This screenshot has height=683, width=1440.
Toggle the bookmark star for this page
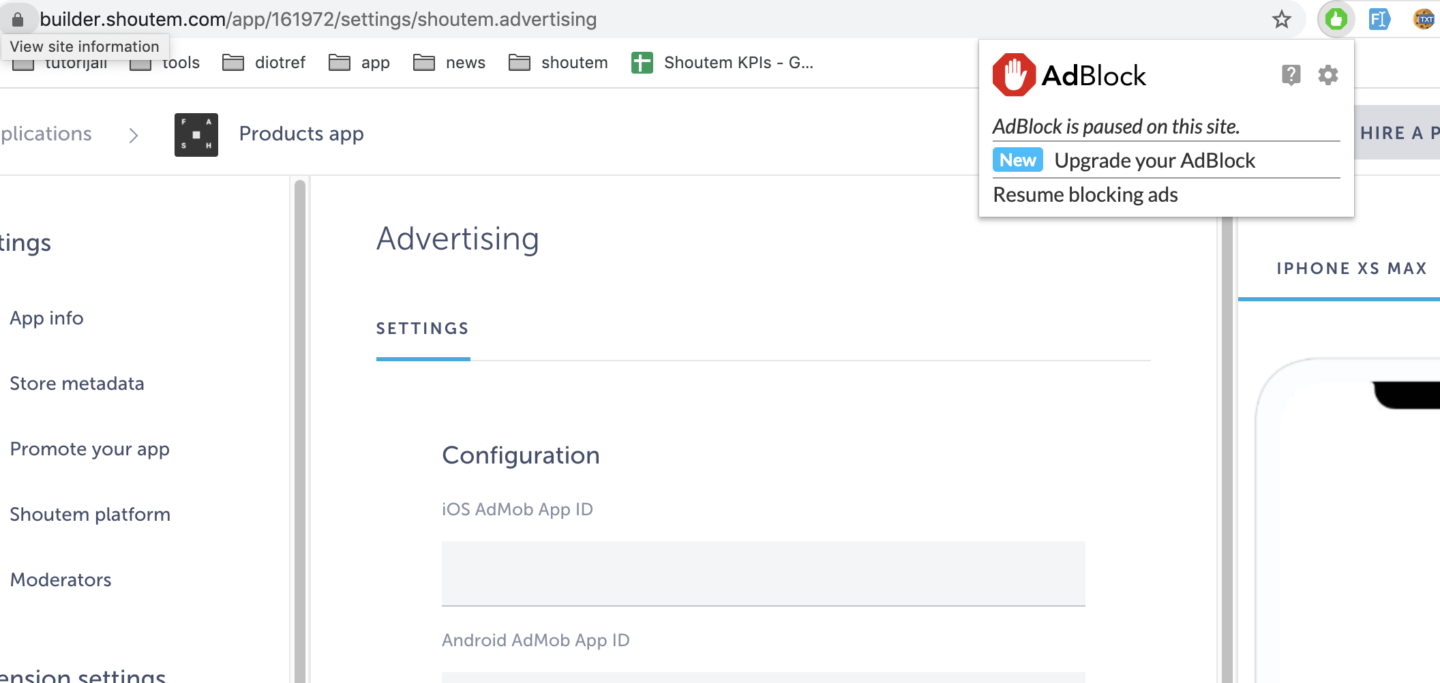(x=1281, y=18)
